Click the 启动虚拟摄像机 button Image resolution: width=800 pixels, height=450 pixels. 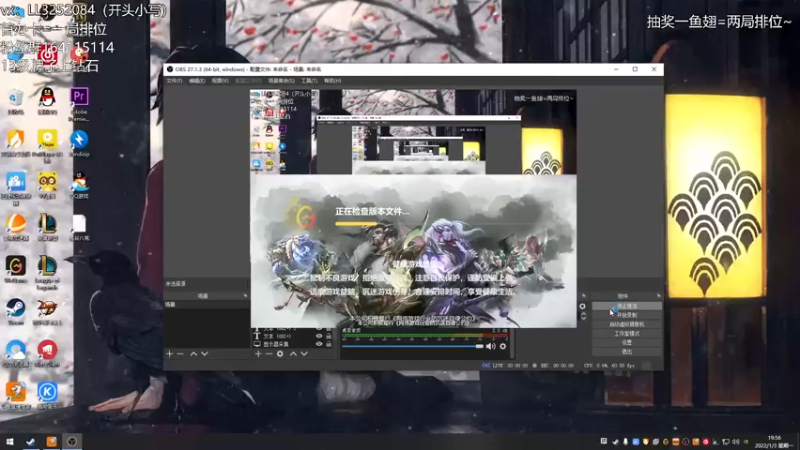(627, 324)
